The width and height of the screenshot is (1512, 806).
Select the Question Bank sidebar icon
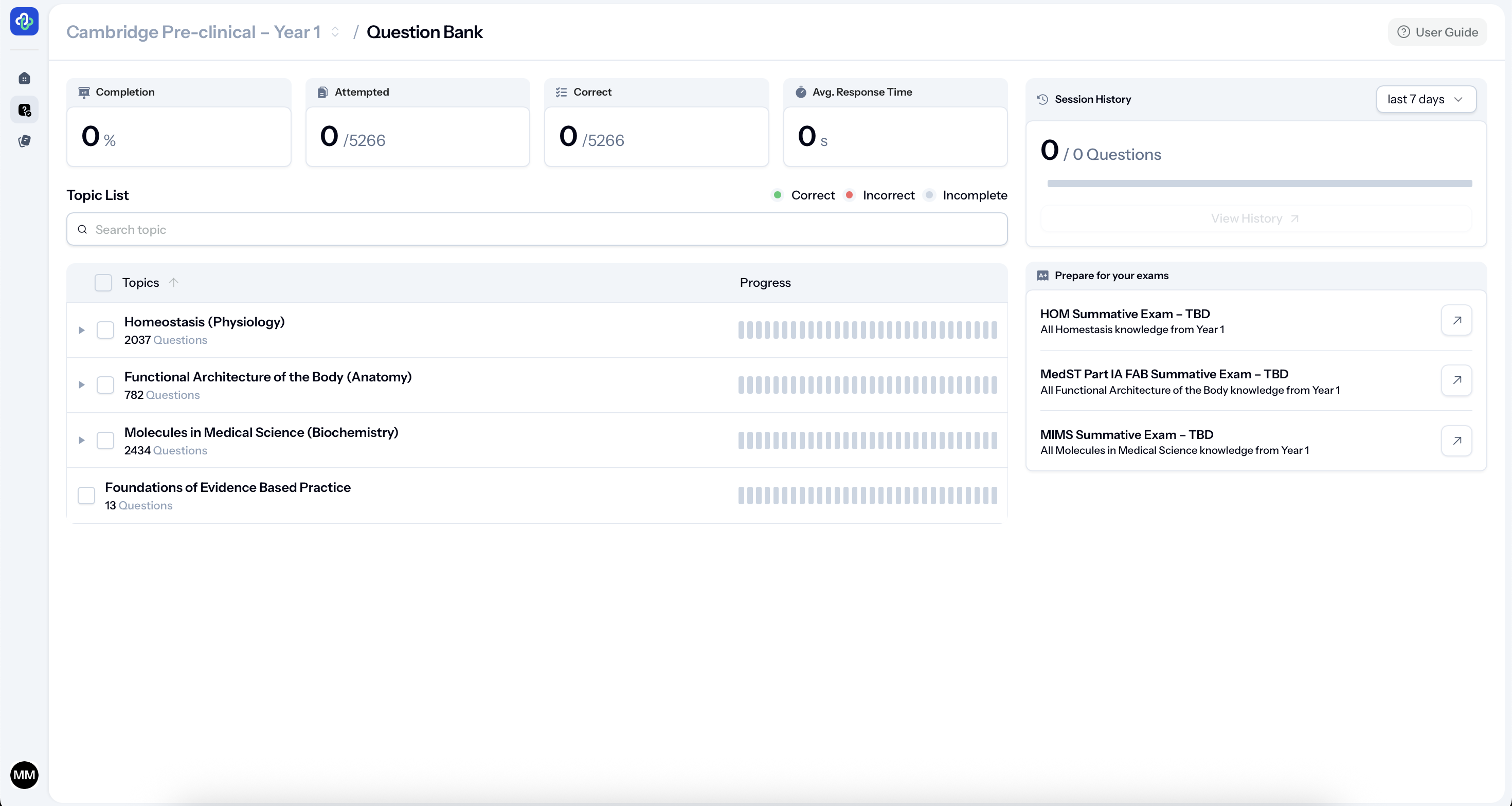click(x=24, y=109)
